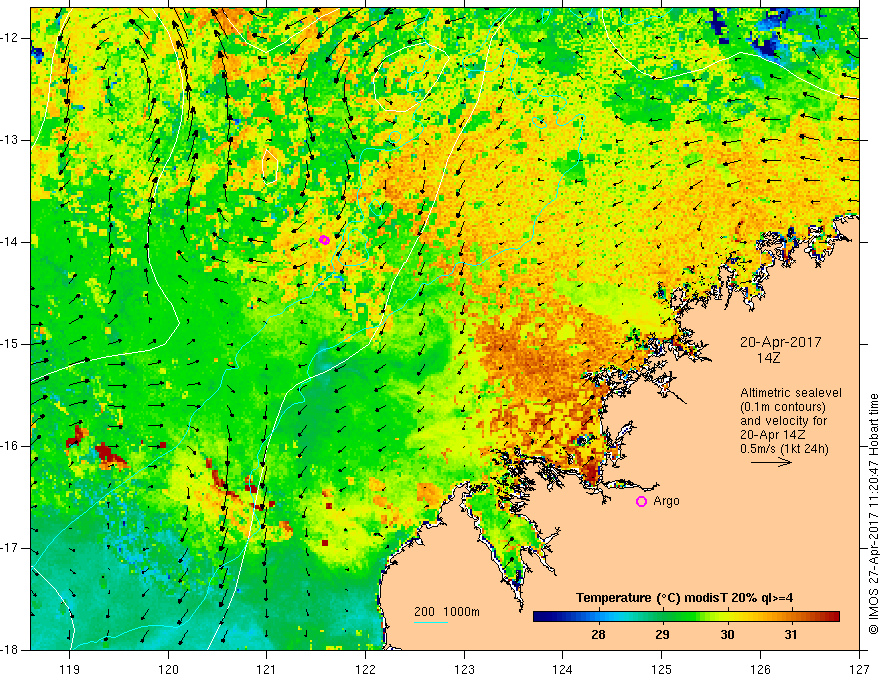Click the latitude label -16
The image size is (880, 680).
10,446
